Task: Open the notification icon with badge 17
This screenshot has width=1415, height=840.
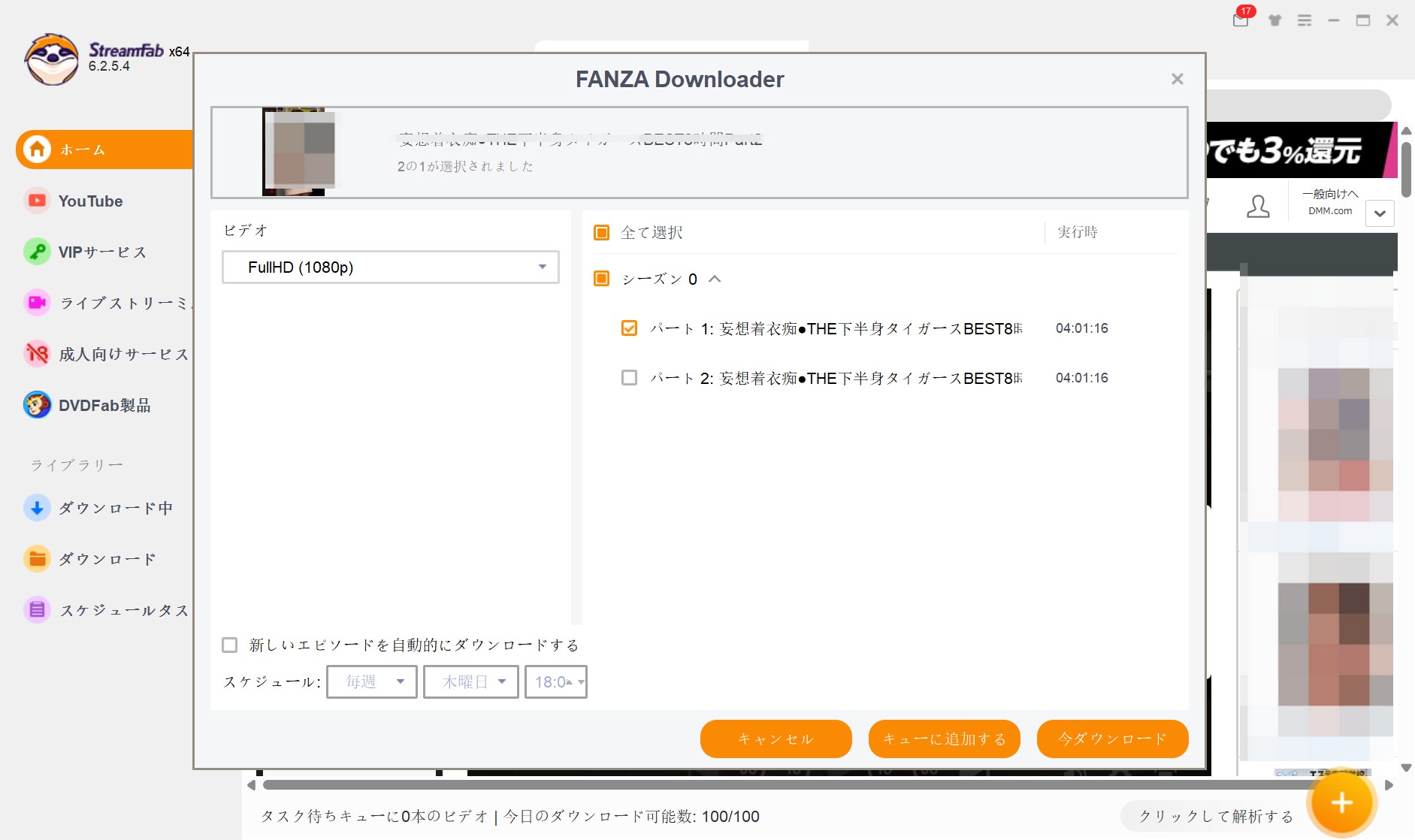Action: click(x=1241, y=20)
